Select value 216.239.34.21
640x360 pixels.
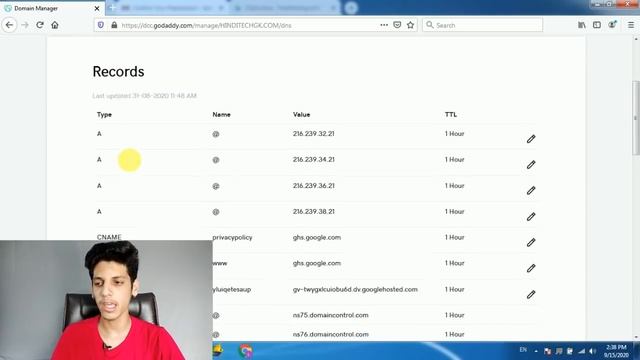(313, 160)
